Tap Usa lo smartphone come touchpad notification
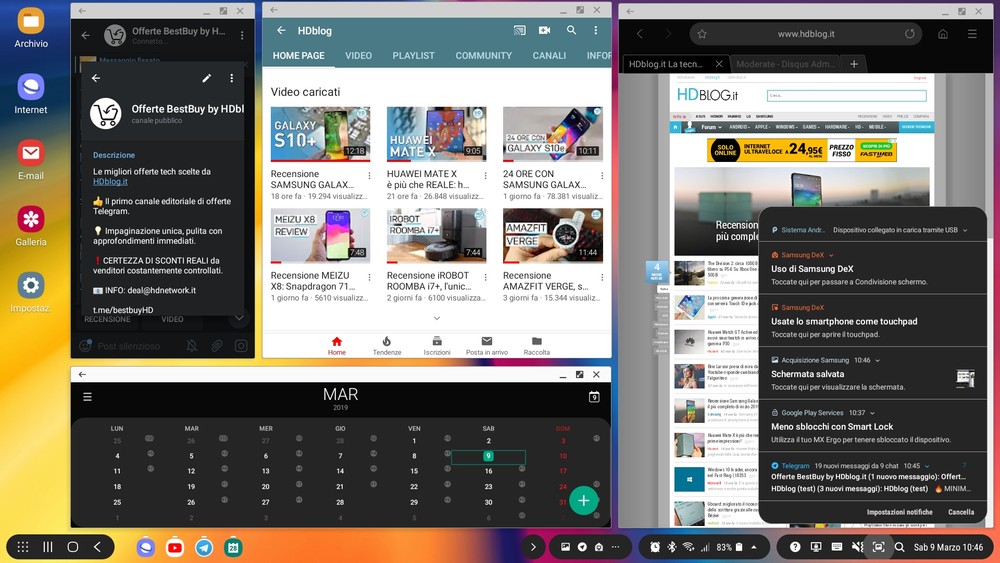 pyautogui.click(x=872, y=321)
